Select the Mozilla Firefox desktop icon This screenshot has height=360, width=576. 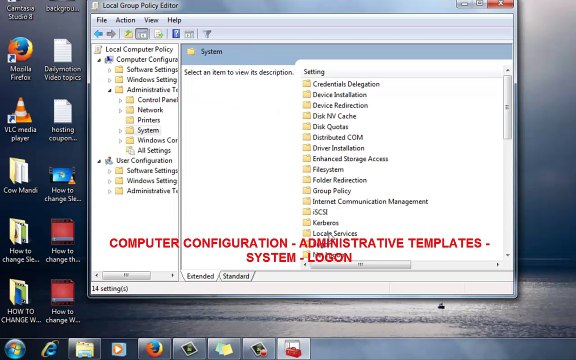[21, 59]
